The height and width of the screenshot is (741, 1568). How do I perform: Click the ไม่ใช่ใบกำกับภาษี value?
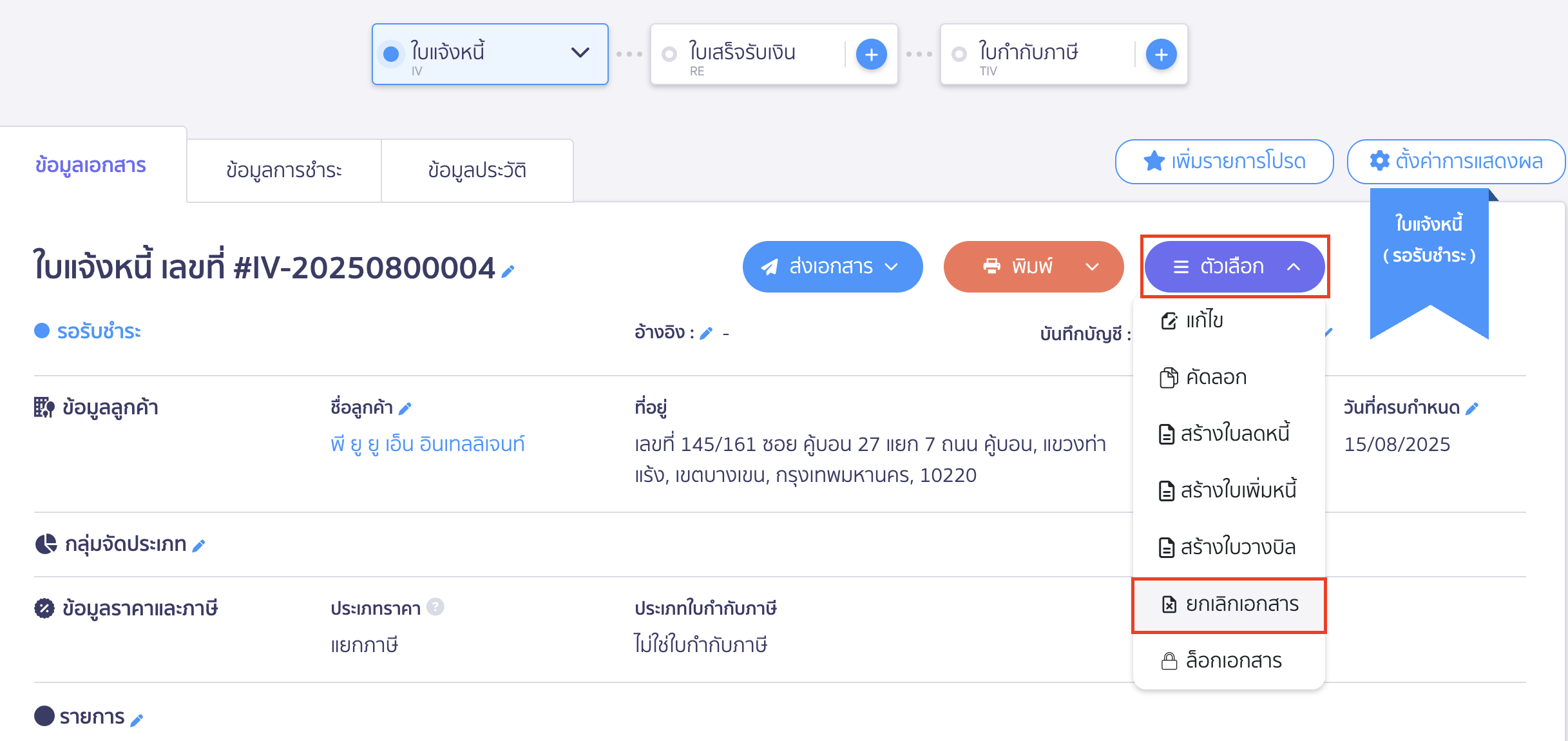tap(701, 644)
